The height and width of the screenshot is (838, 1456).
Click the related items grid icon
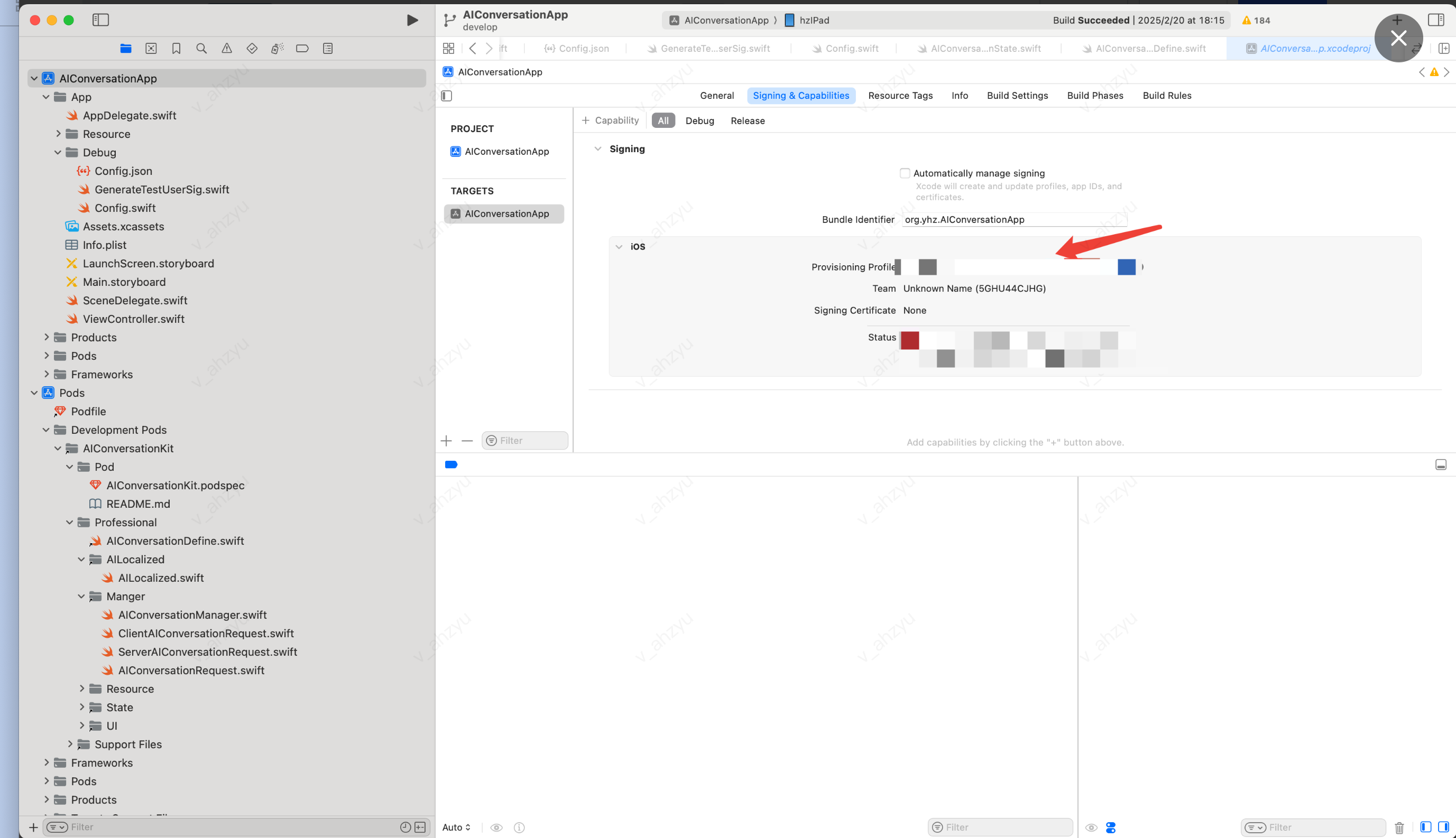(x=448, y=49)
